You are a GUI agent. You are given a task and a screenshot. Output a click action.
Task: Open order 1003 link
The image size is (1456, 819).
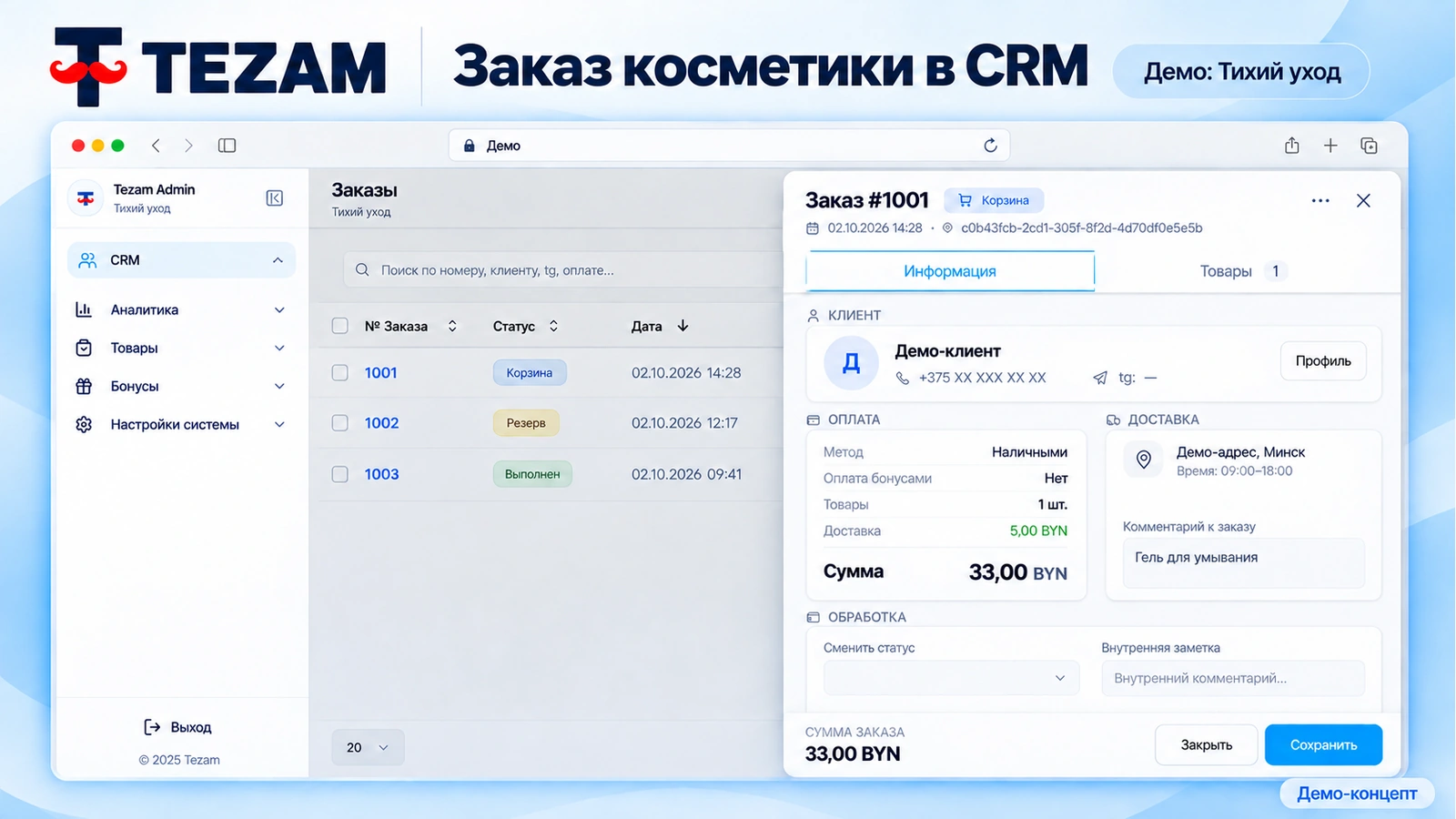pos(382,474)
